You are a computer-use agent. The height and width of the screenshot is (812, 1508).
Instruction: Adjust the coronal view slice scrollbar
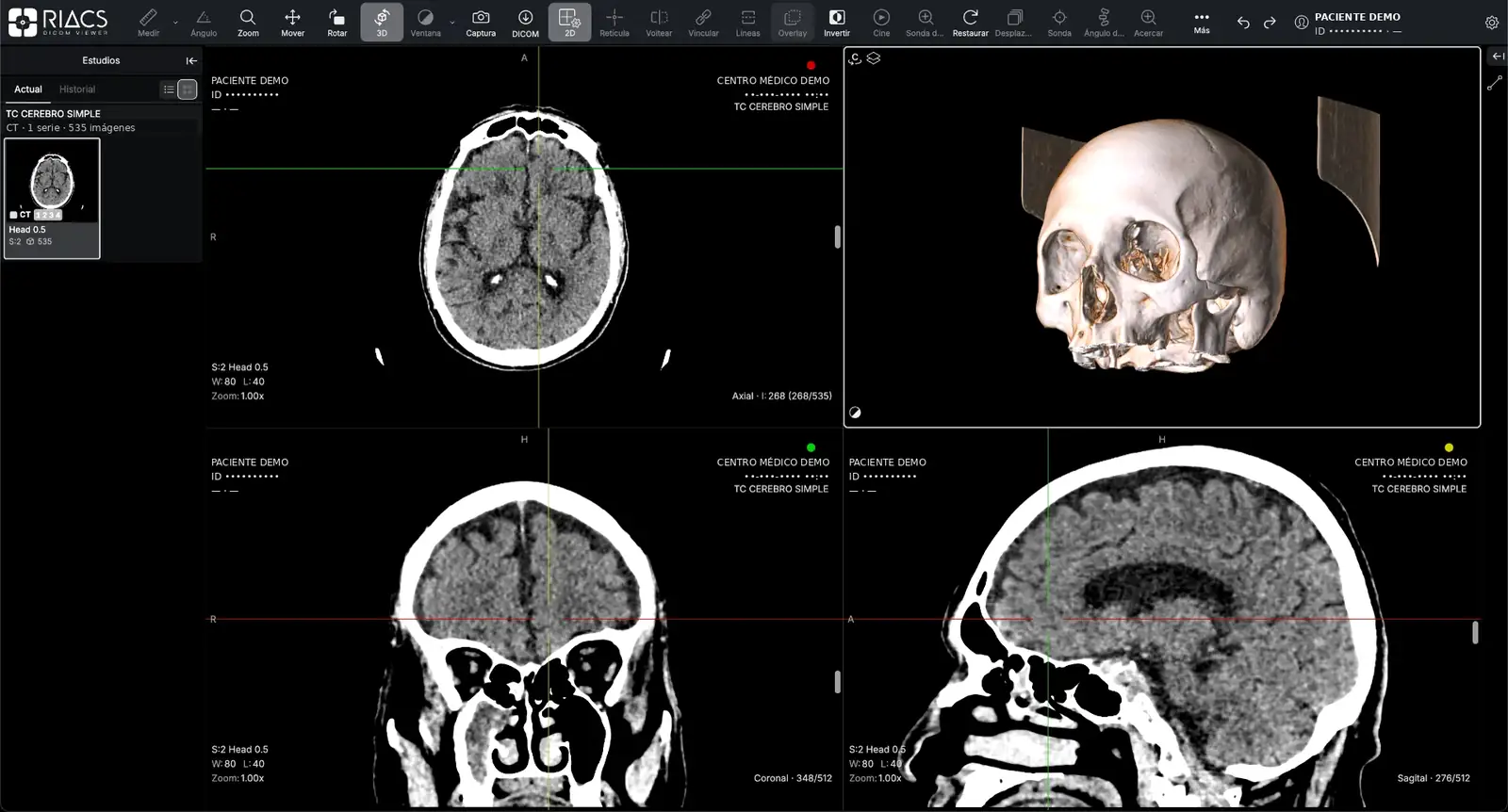[837, 682]
